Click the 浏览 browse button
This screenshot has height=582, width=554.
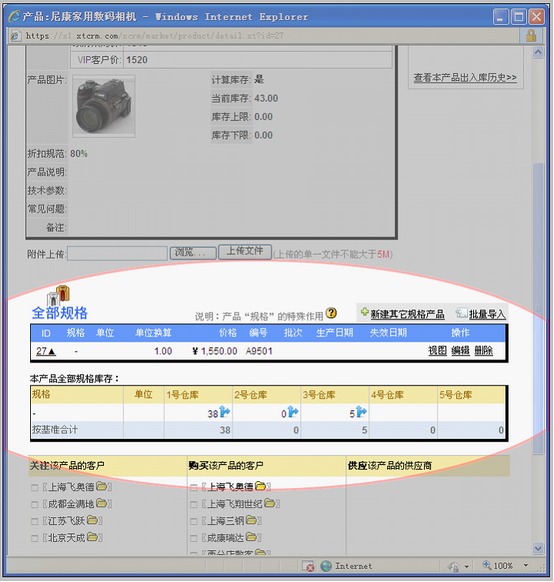point(193,253)
